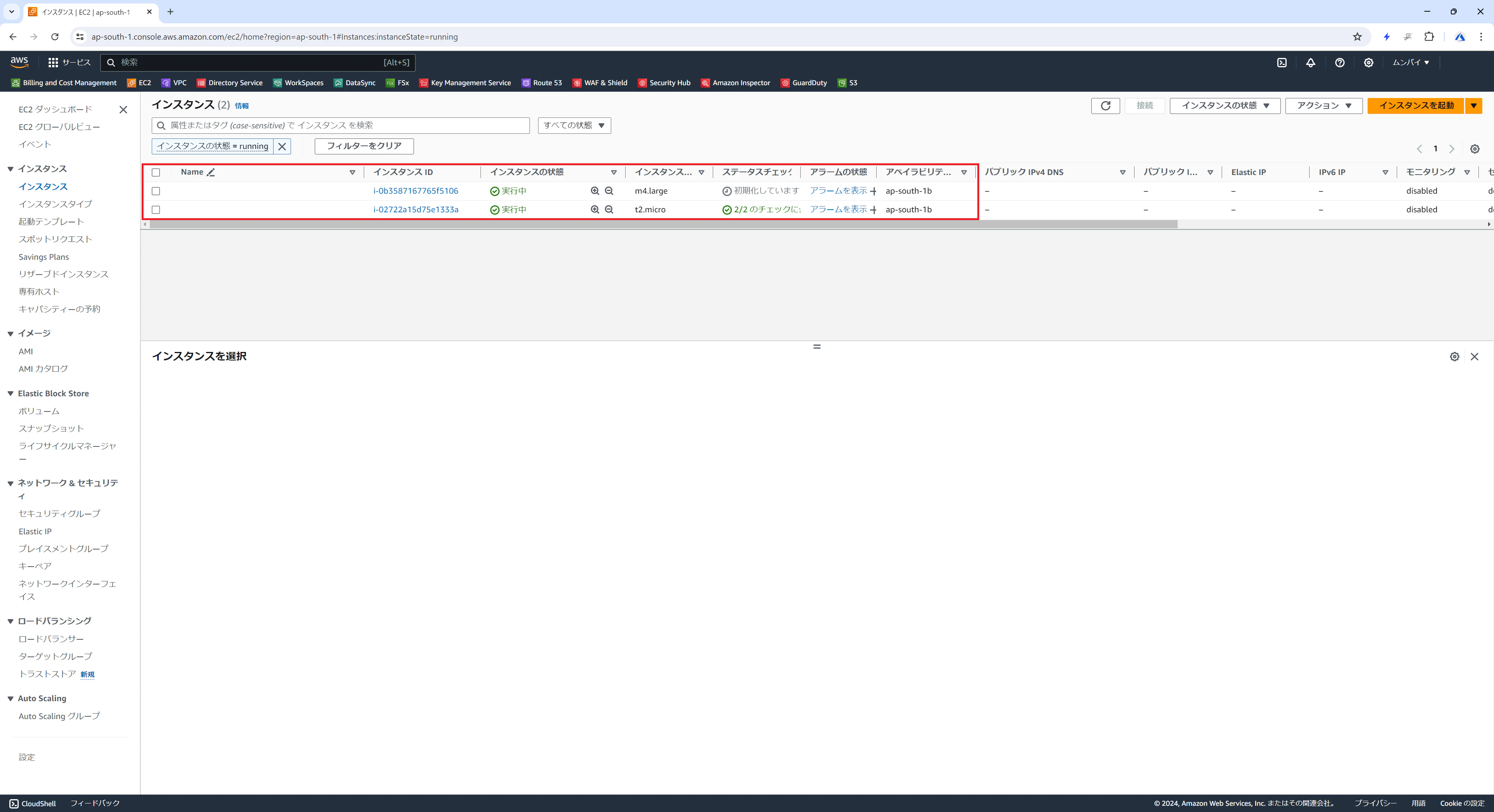
Task: Close the instance details panel
Action: 1475,357
